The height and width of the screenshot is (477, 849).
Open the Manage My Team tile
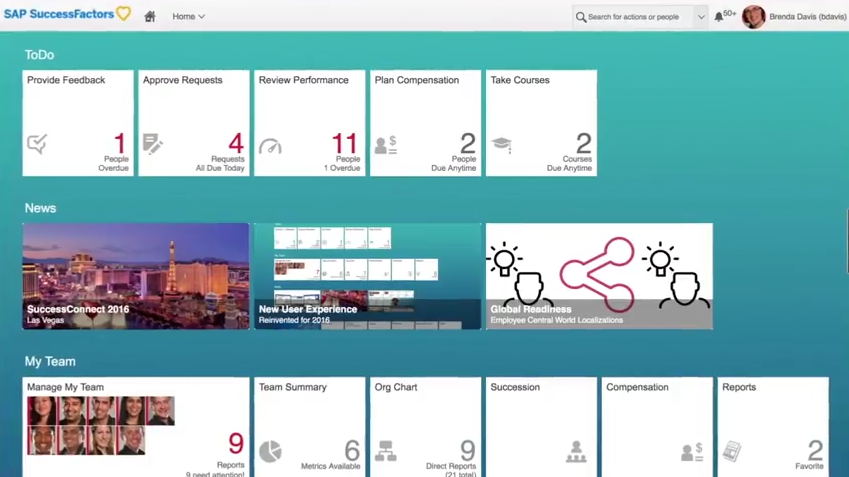tap(136, 427)
